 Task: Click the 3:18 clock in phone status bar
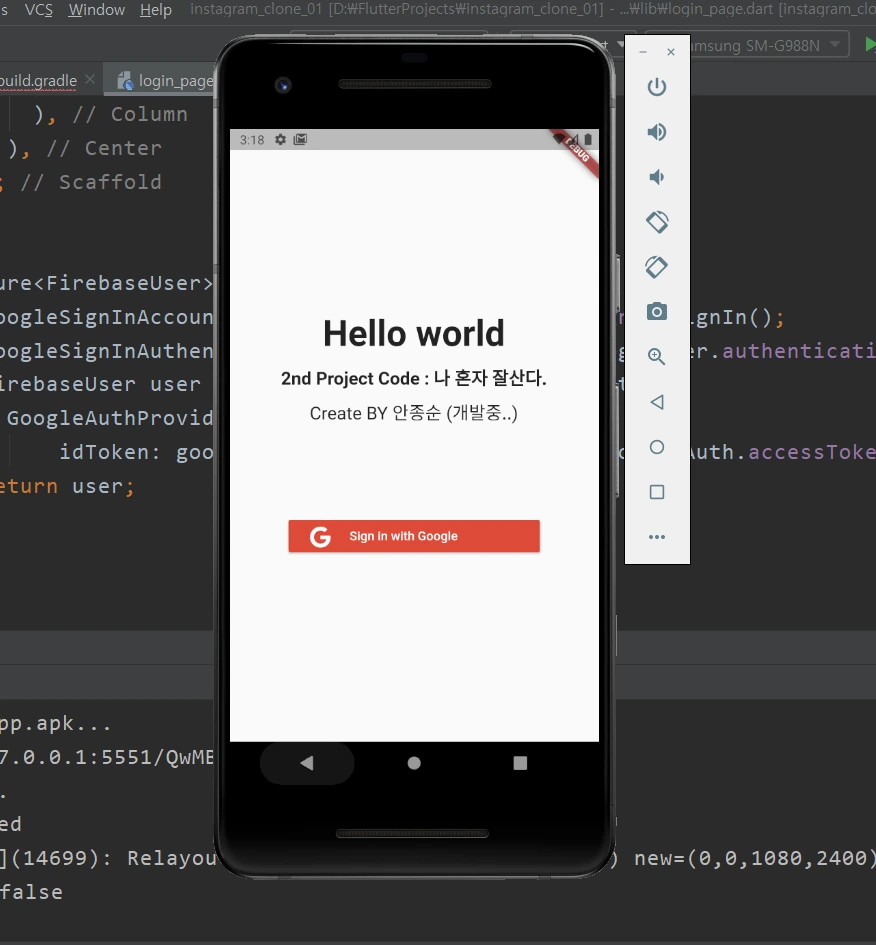coord(252,140)
